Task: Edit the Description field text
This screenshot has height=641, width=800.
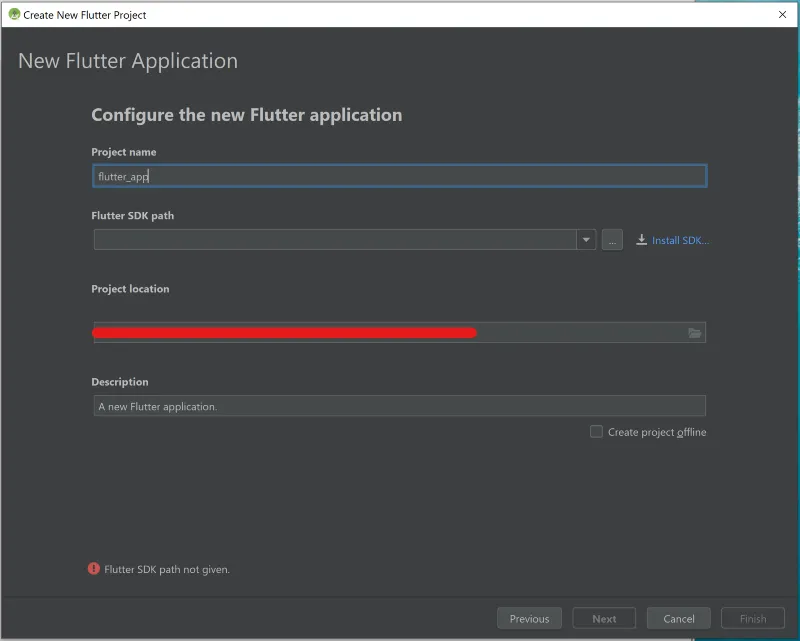Action: pyautogui.click(x=399, y=406)
